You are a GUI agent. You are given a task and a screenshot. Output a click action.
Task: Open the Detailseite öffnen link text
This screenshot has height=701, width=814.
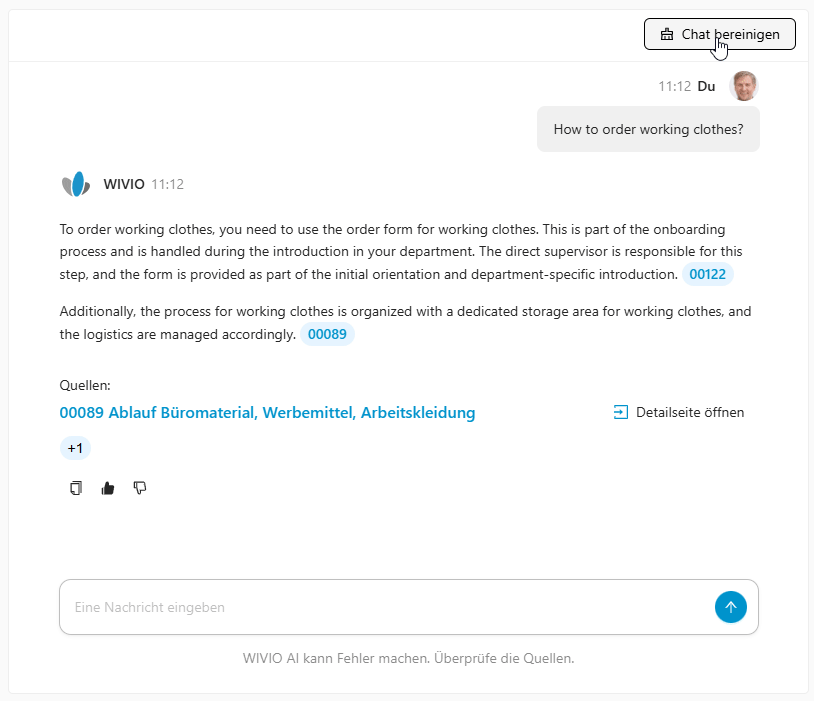coord(690,412)
